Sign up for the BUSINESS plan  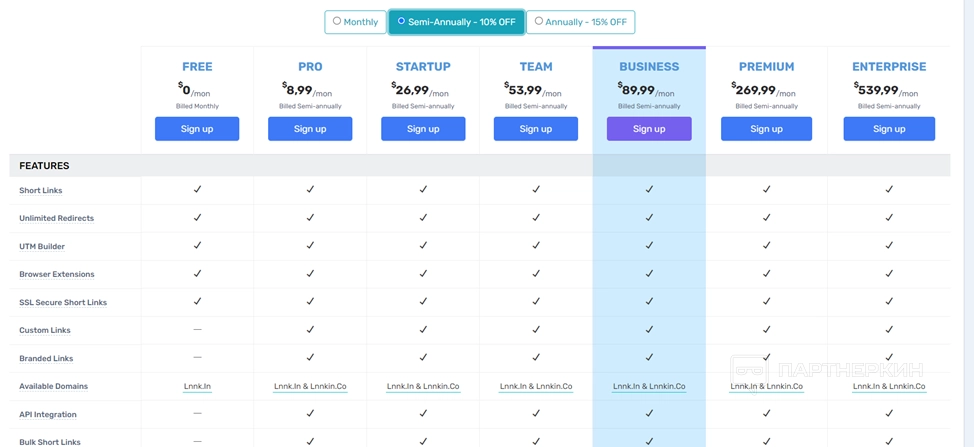[649, 129]
